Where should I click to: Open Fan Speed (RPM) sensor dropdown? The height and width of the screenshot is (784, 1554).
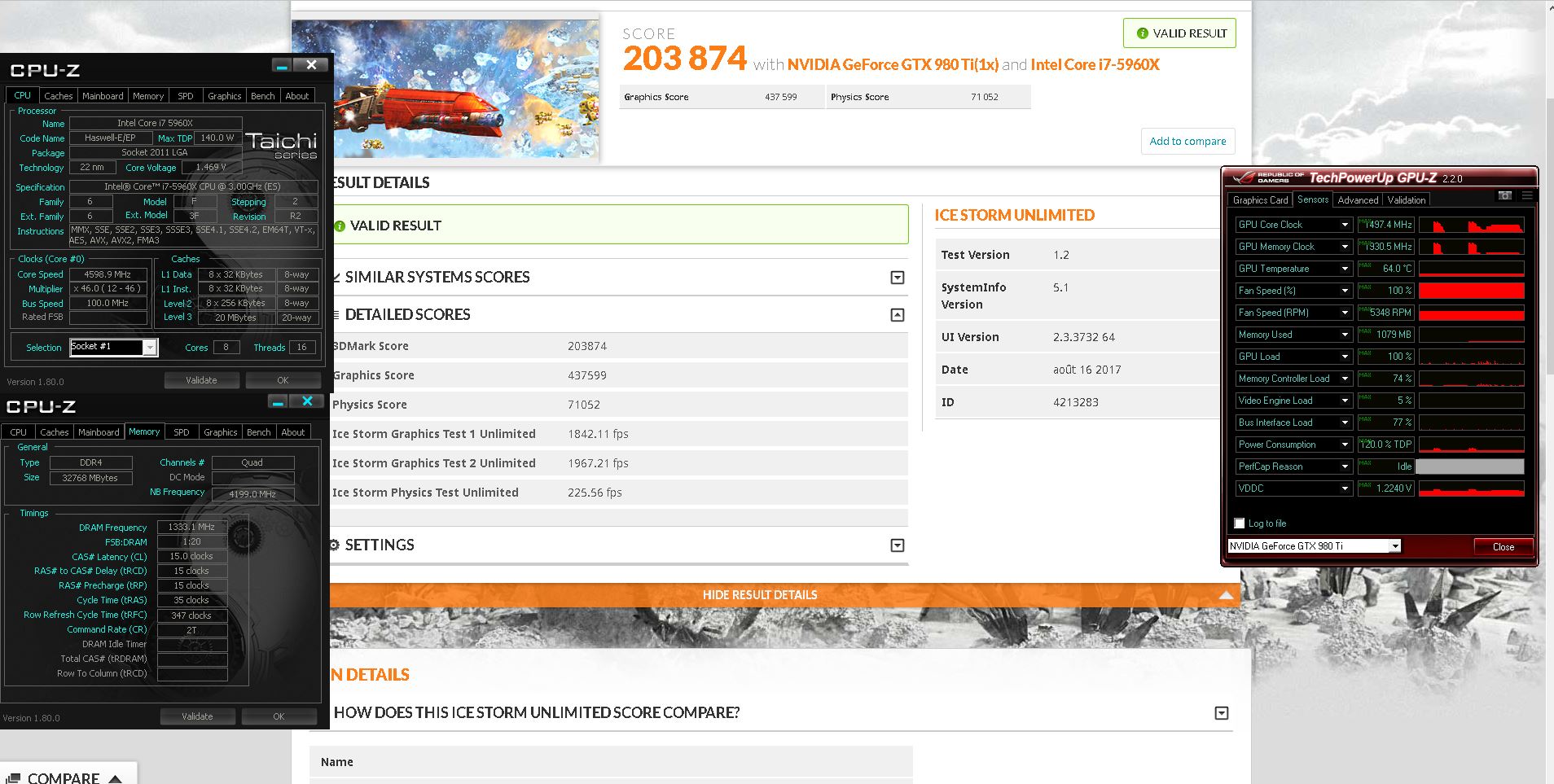point(1345,313)
